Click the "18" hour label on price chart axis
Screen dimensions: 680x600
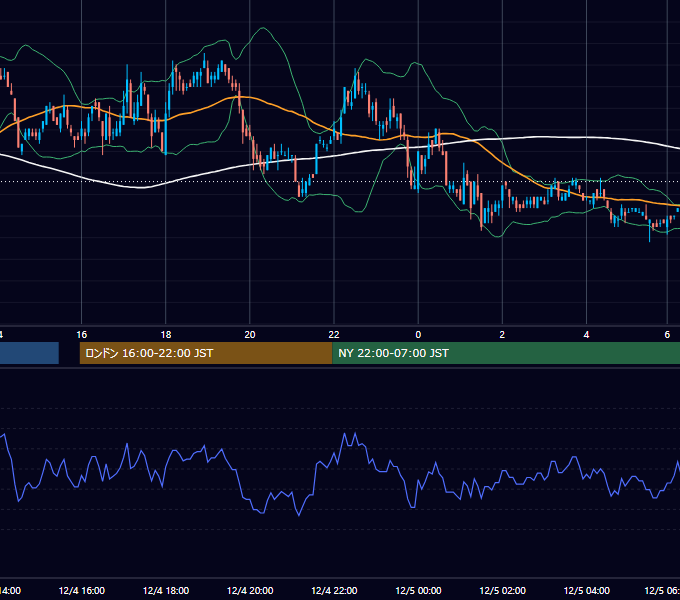pos(166,335)
